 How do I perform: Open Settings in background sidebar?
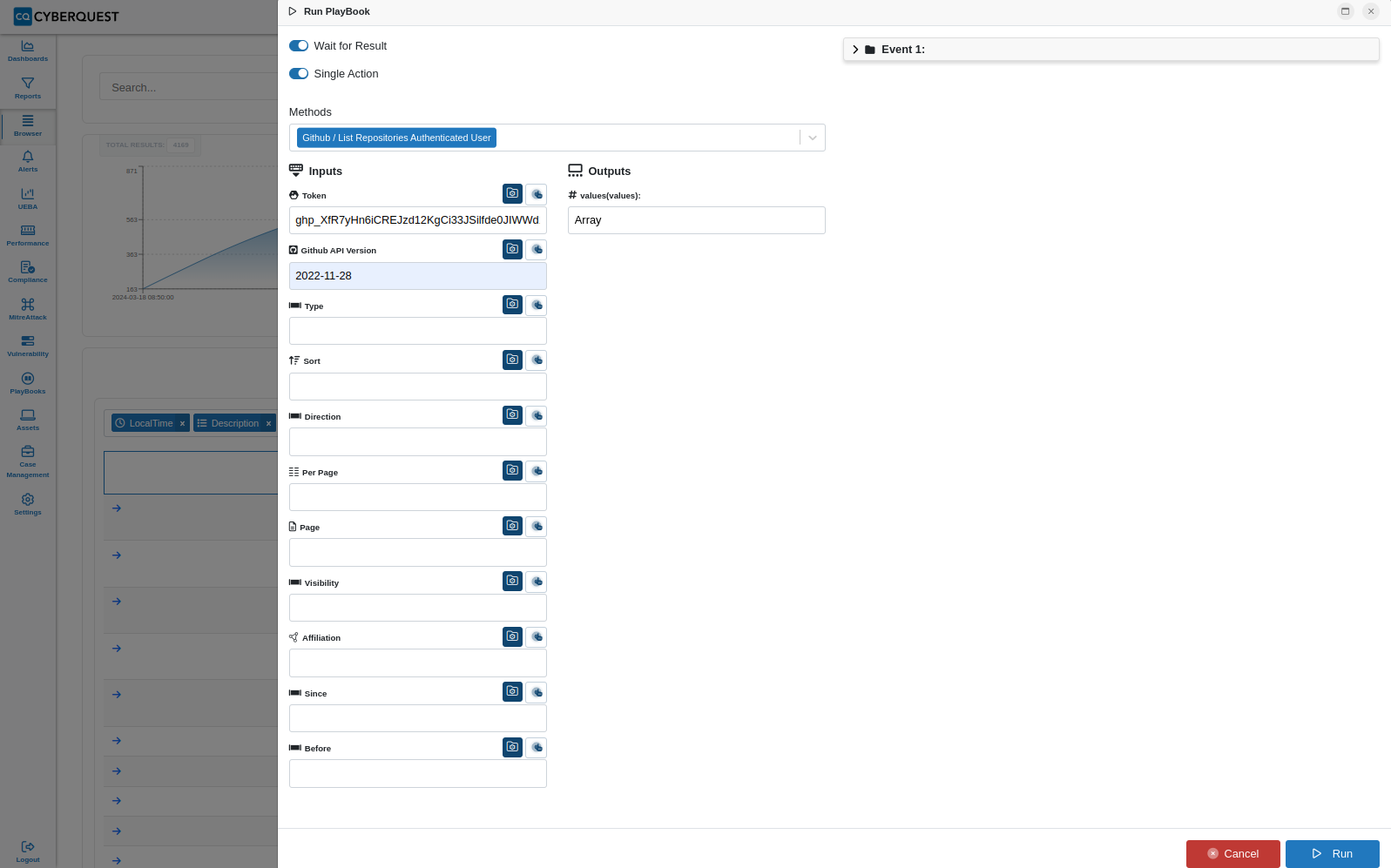[x=28, y=504]
